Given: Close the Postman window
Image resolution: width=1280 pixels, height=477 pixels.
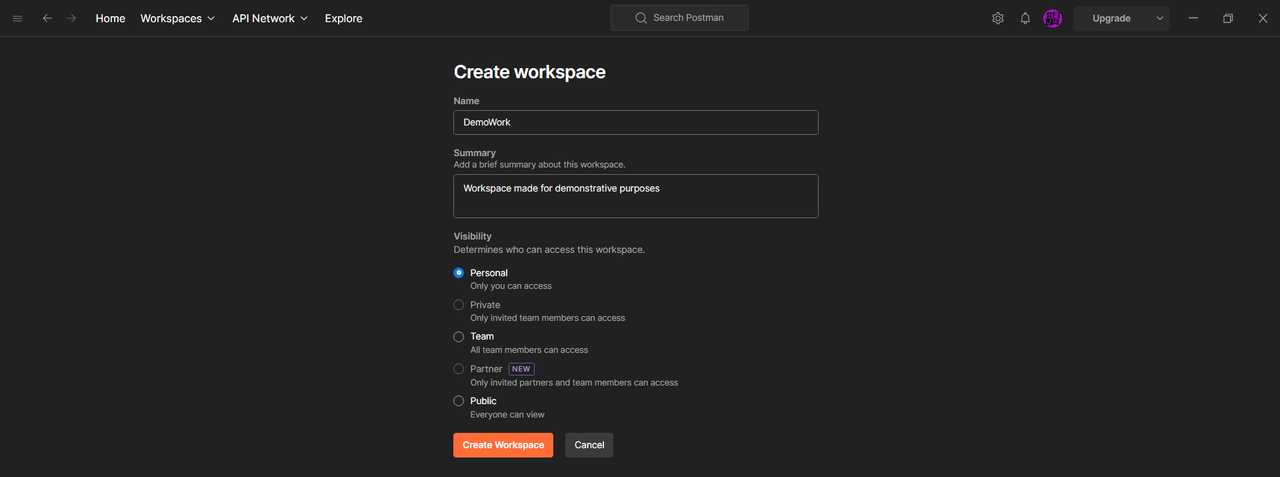Looking at the screenshot, I should [1262, 18].
